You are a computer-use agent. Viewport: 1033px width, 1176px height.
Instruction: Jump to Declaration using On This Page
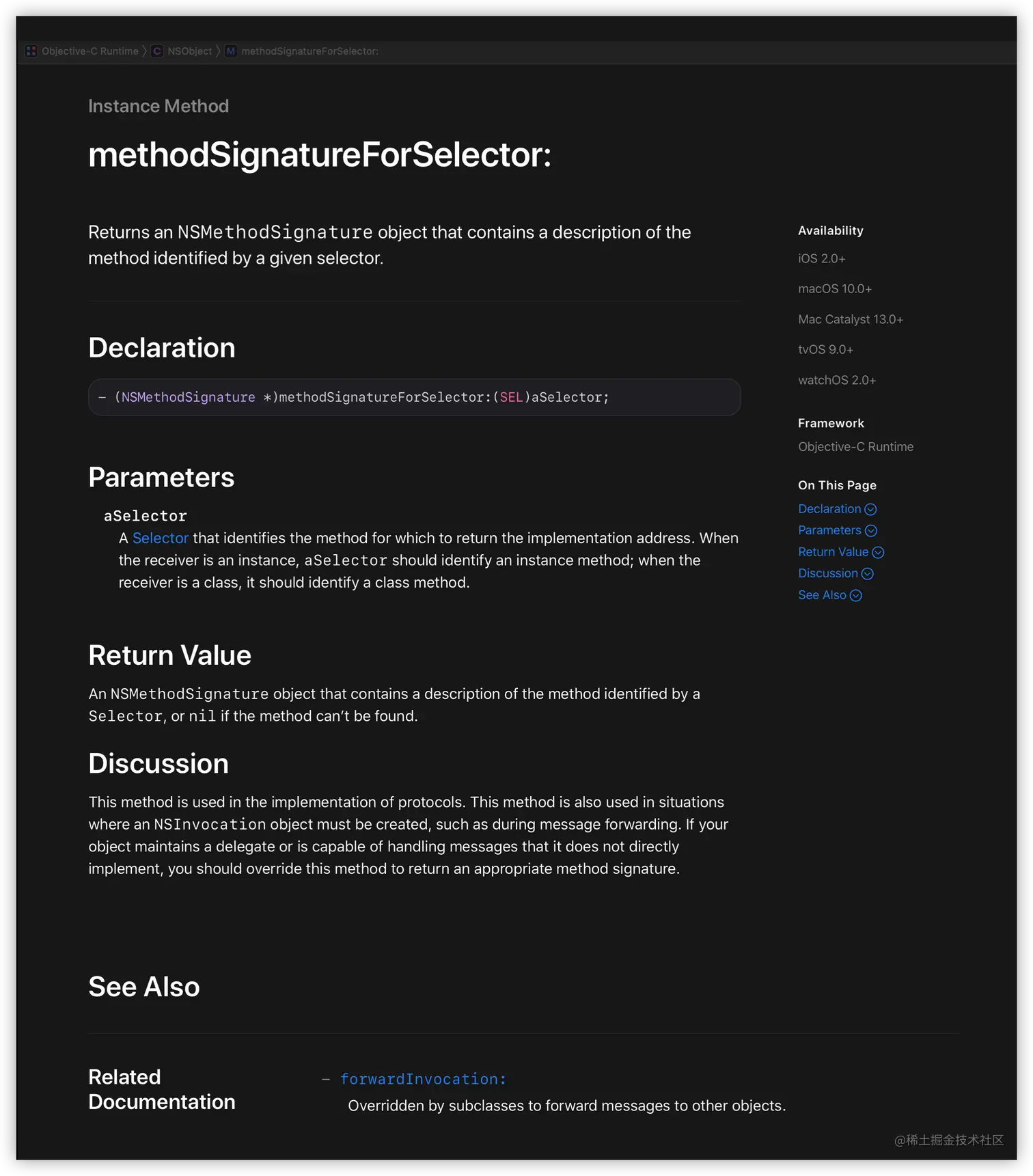tap(828, 508)
